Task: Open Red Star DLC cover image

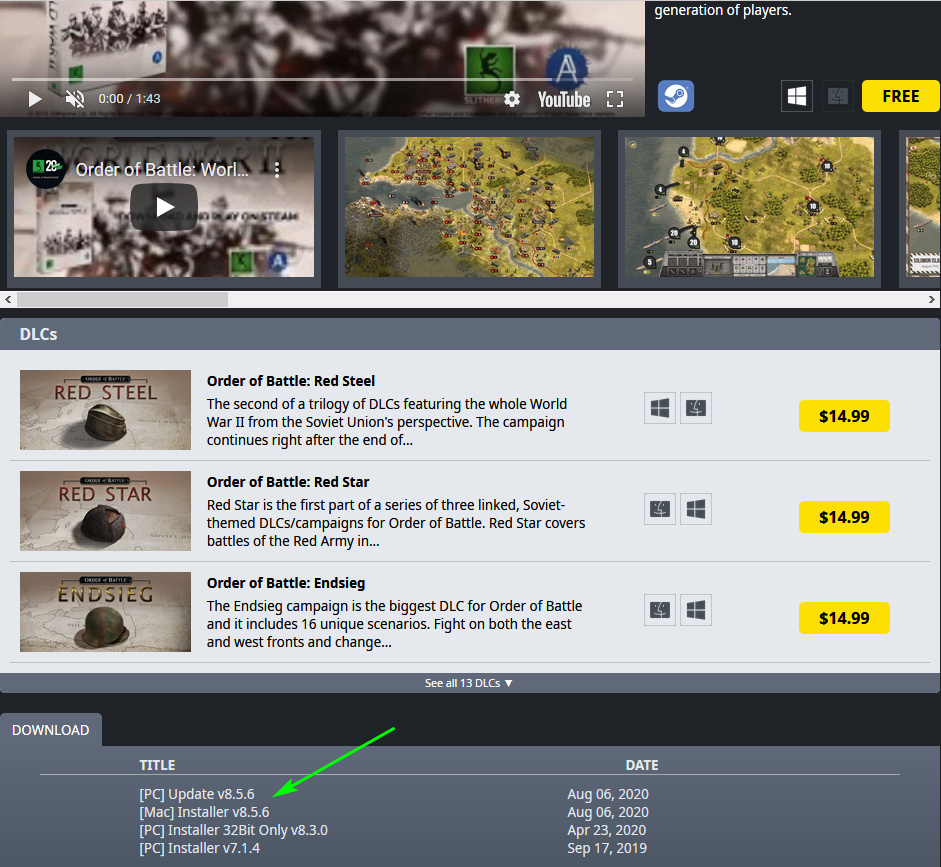Action: click(105, 511)
